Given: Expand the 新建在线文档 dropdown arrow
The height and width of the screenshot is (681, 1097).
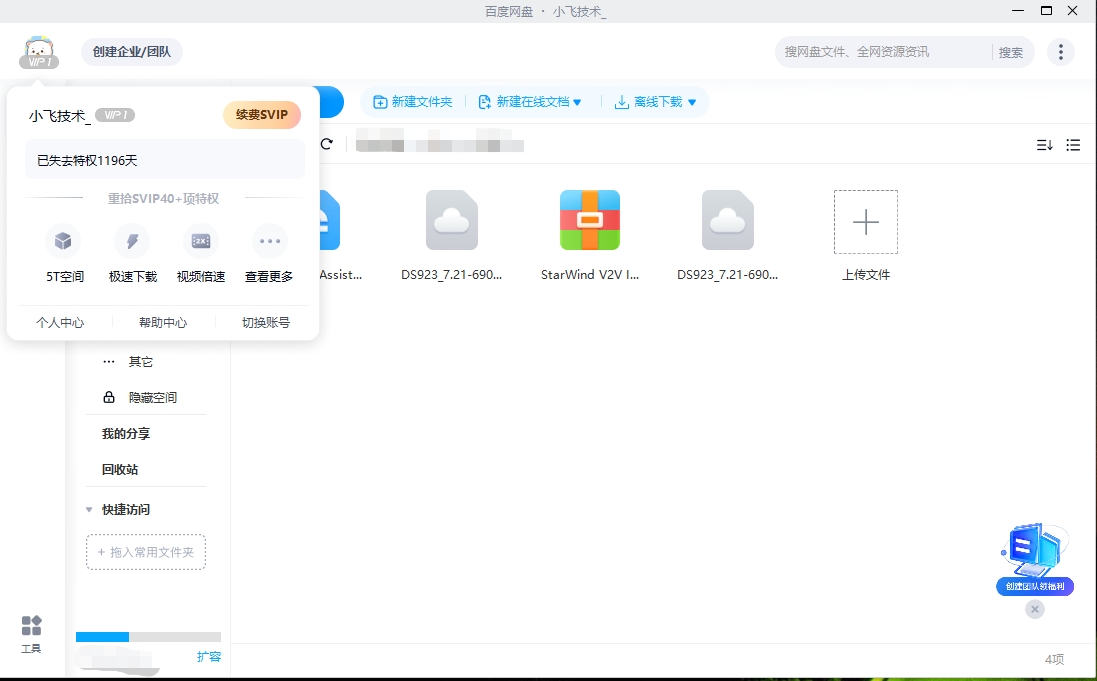Looking at the screenshot, I should tap(577, 102).
